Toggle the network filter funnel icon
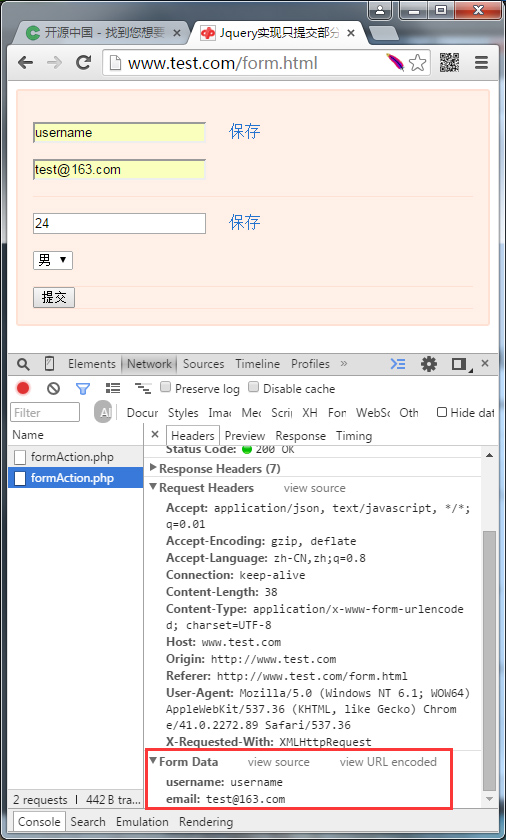This screenshot has width=506, height=840. point(82,388)
